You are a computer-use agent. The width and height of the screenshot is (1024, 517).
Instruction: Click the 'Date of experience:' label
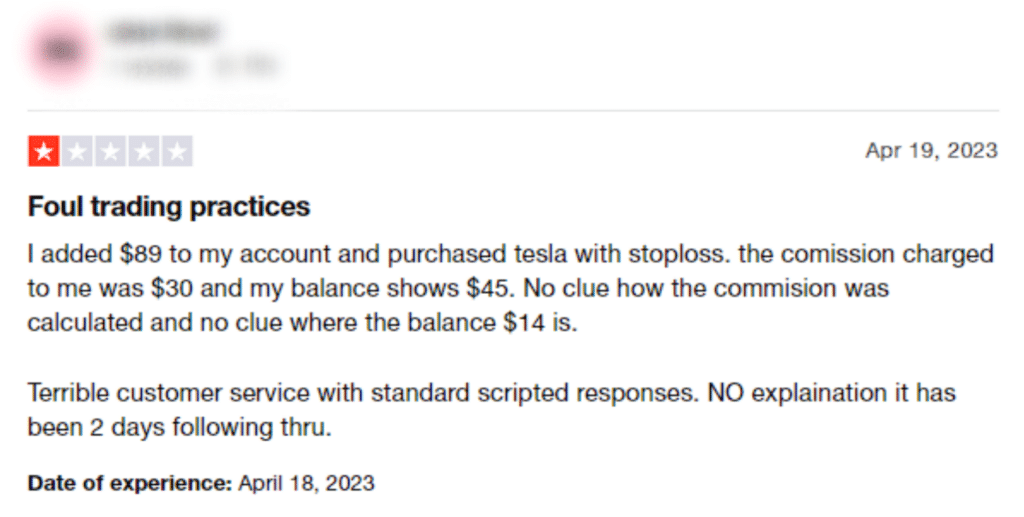tap(130, 483)
